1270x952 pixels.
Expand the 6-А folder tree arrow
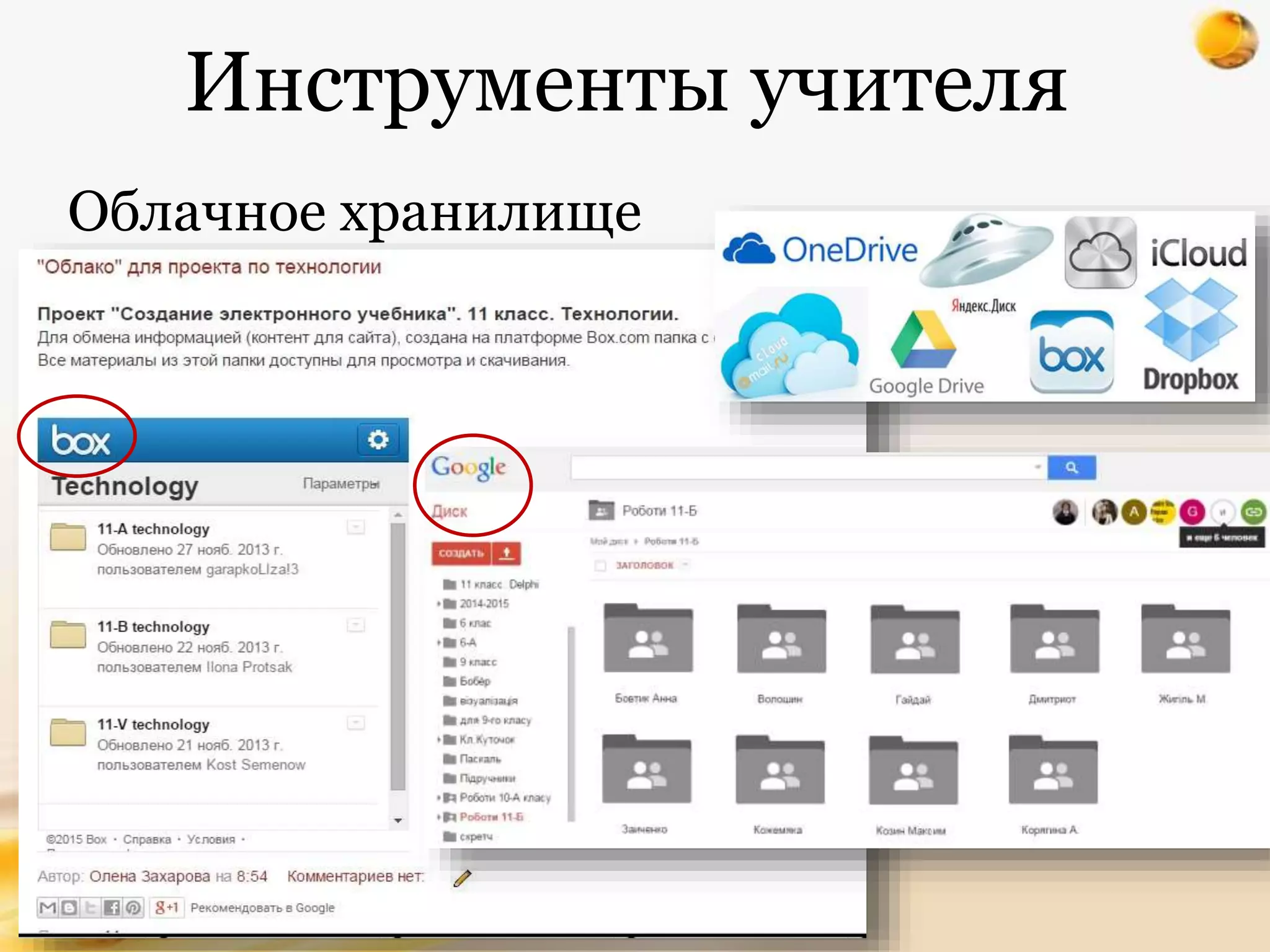click(439, 643)
